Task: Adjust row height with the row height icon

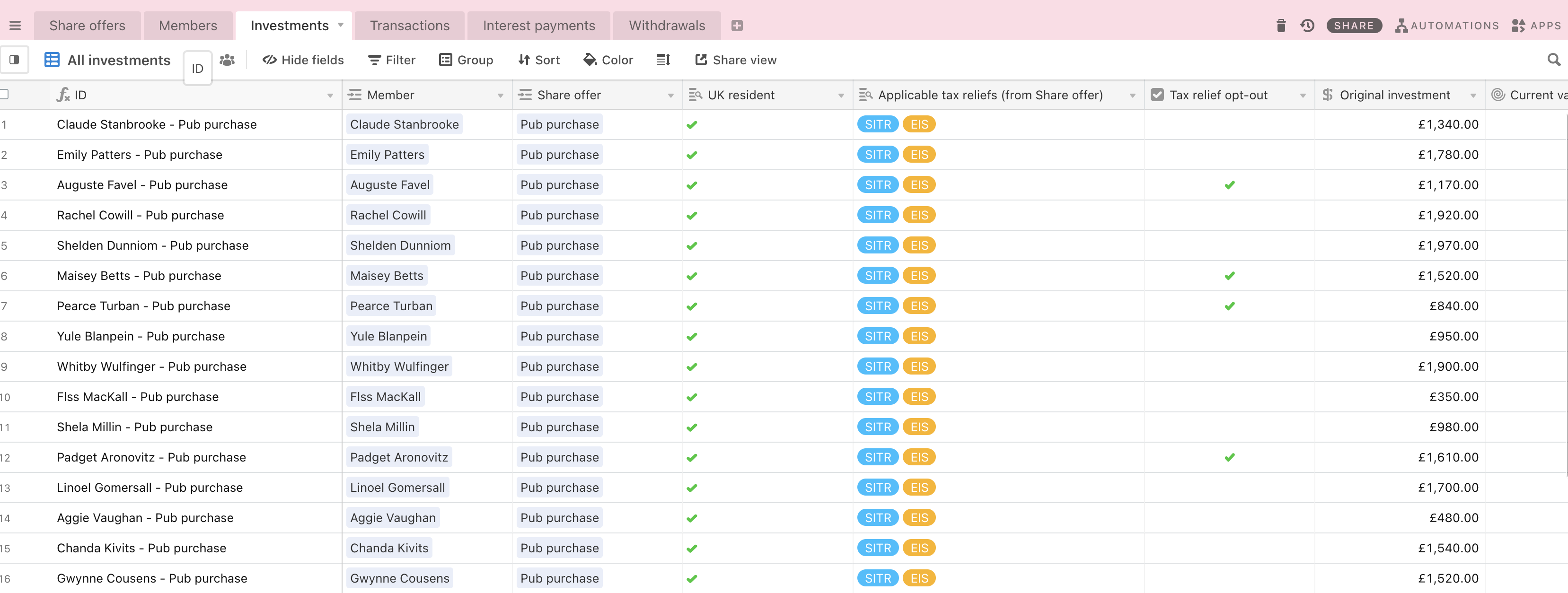Action: [663, 60]
